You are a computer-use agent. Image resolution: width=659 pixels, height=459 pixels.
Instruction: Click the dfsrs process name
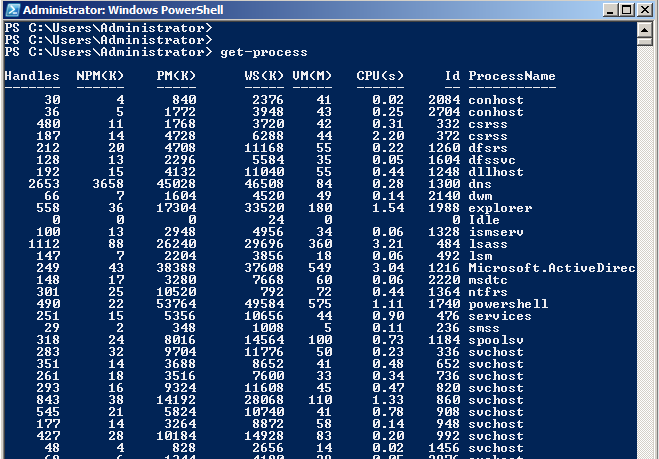click(488, 148)
